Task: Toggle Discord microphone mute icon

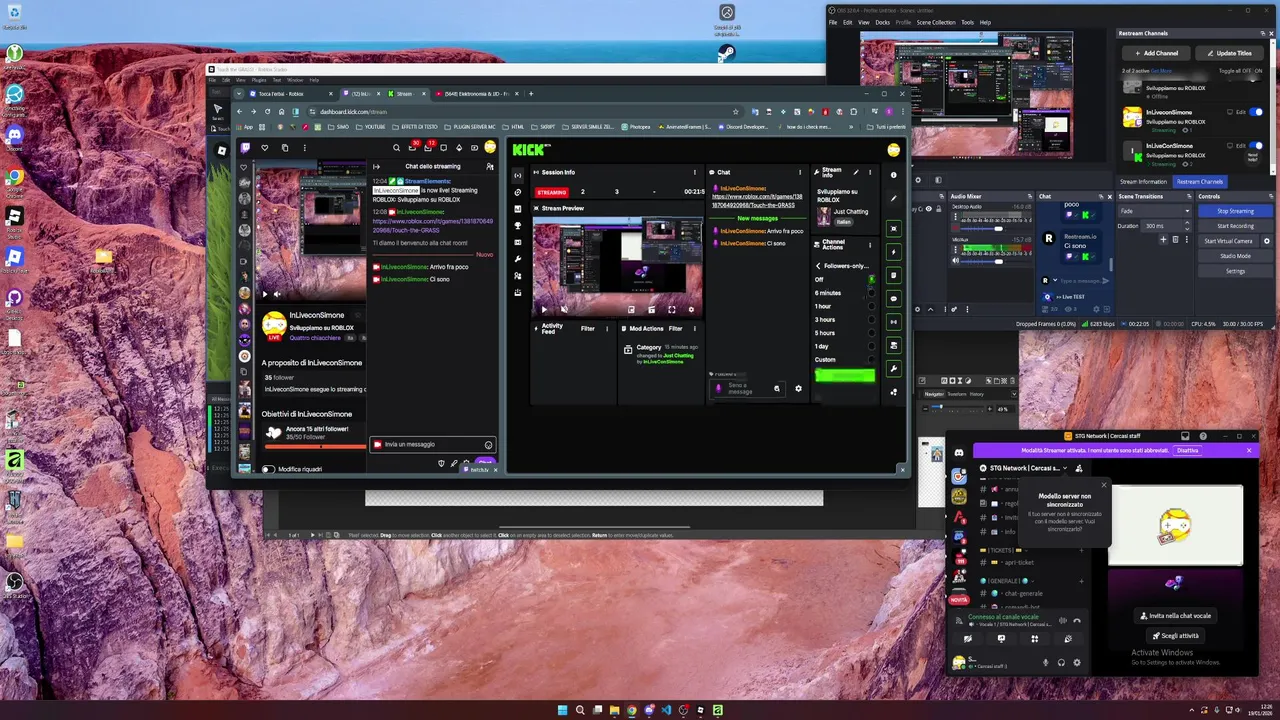Action: (x=1046, y=662)
